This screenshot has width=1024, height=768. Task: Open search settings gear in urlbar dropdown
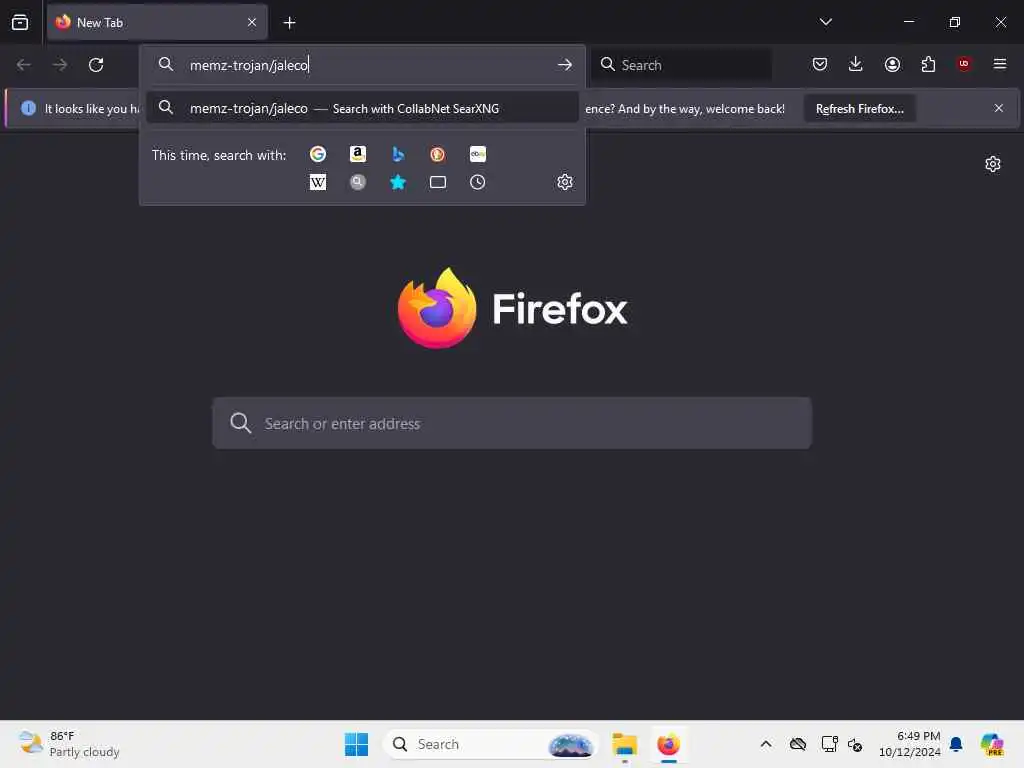pyautogui.click(x=565, y=182)
